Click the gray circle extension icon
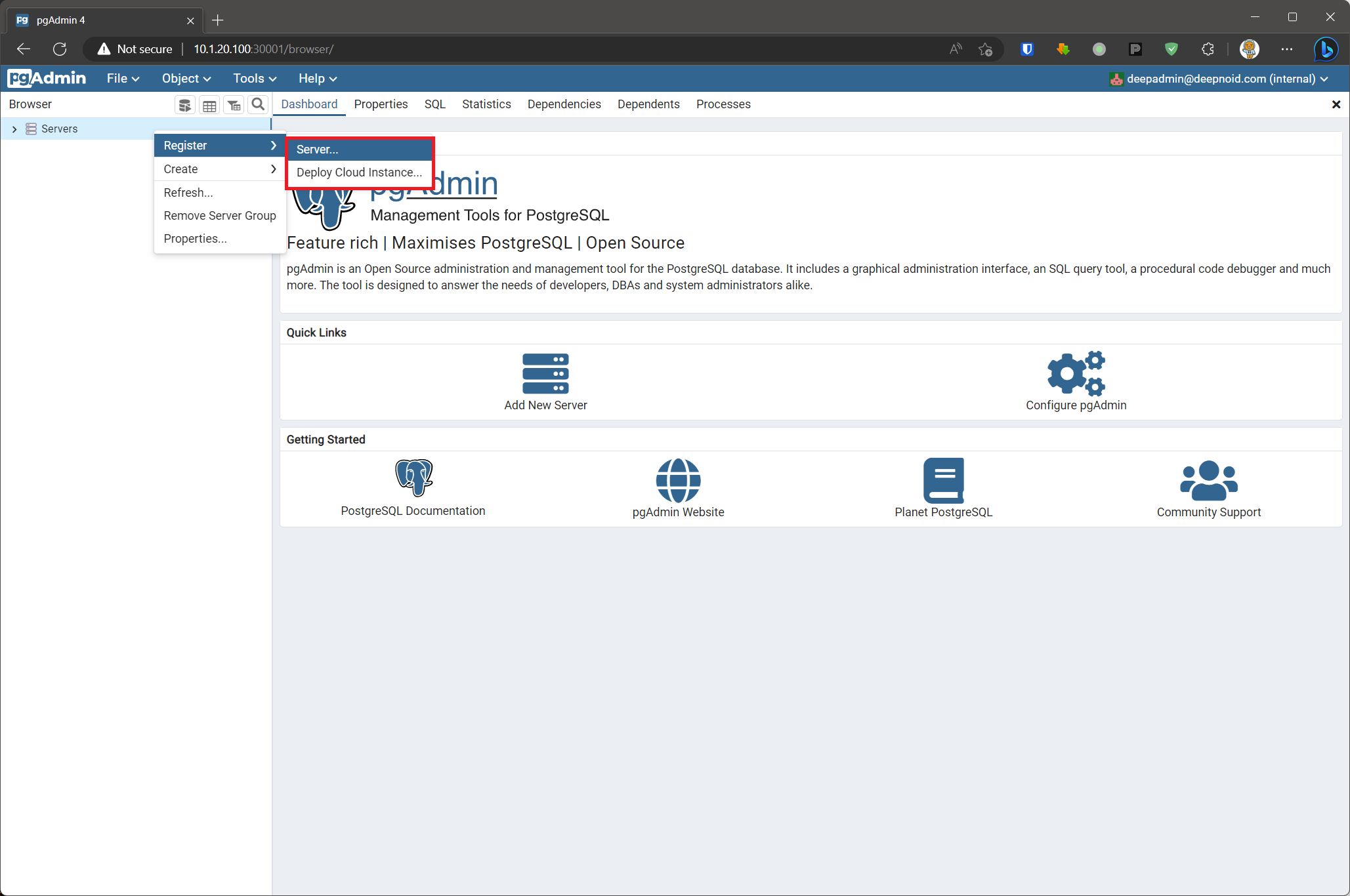The height and width of the screenshot is (896, 1350). [x=1099, y=49]
